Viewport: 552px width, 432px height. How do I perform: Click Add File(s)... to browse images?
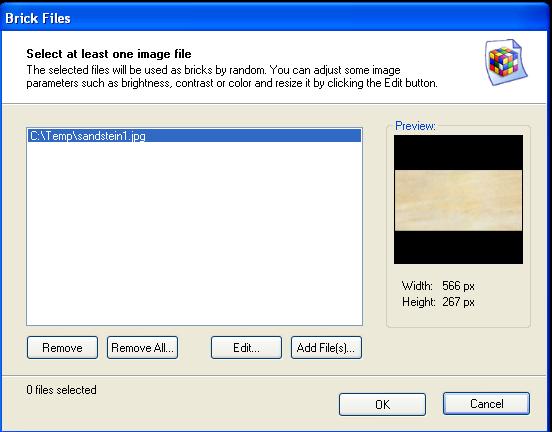pyautogui.click(x=326, y=348)
